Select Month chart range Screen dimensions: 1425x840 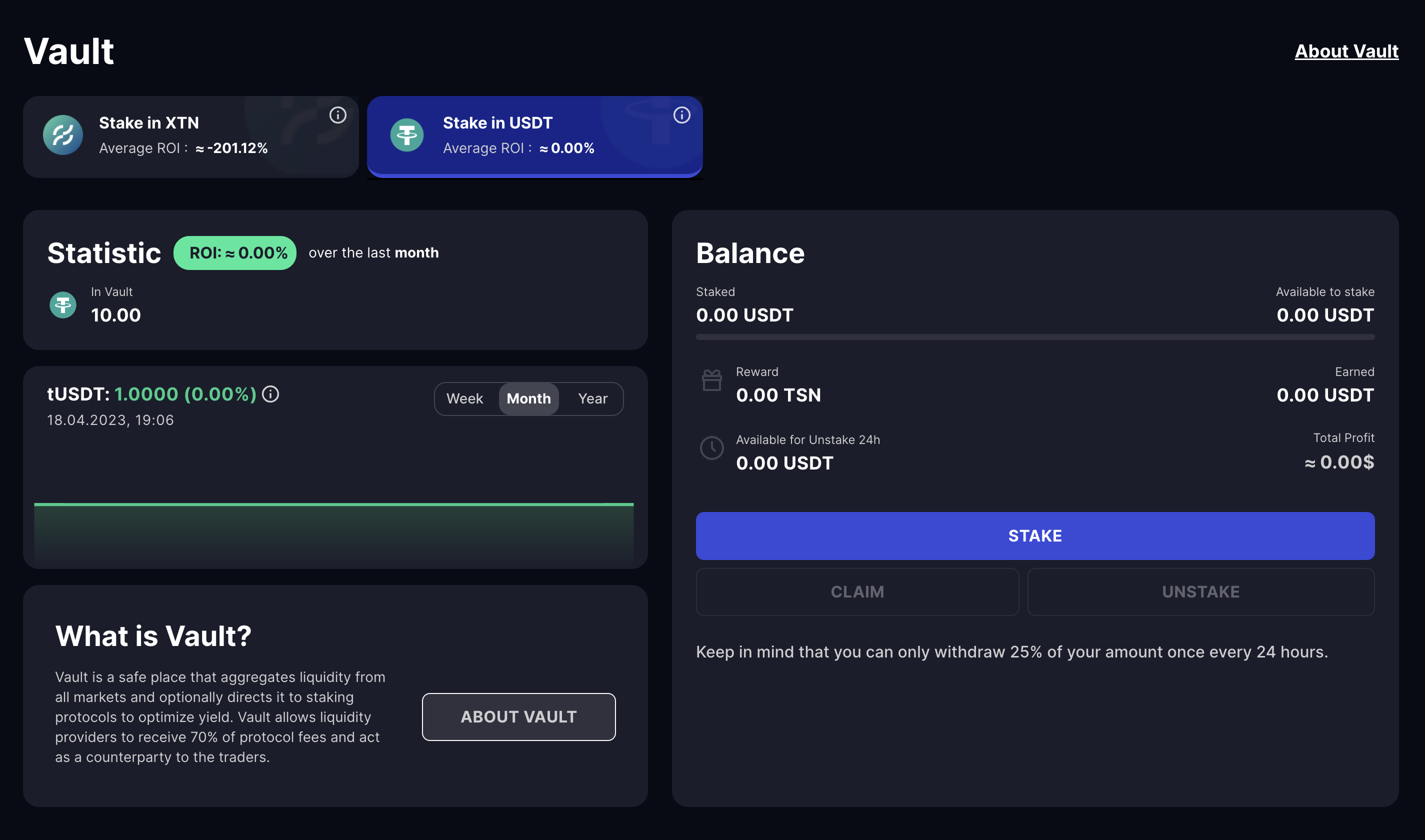click(528, 399)
